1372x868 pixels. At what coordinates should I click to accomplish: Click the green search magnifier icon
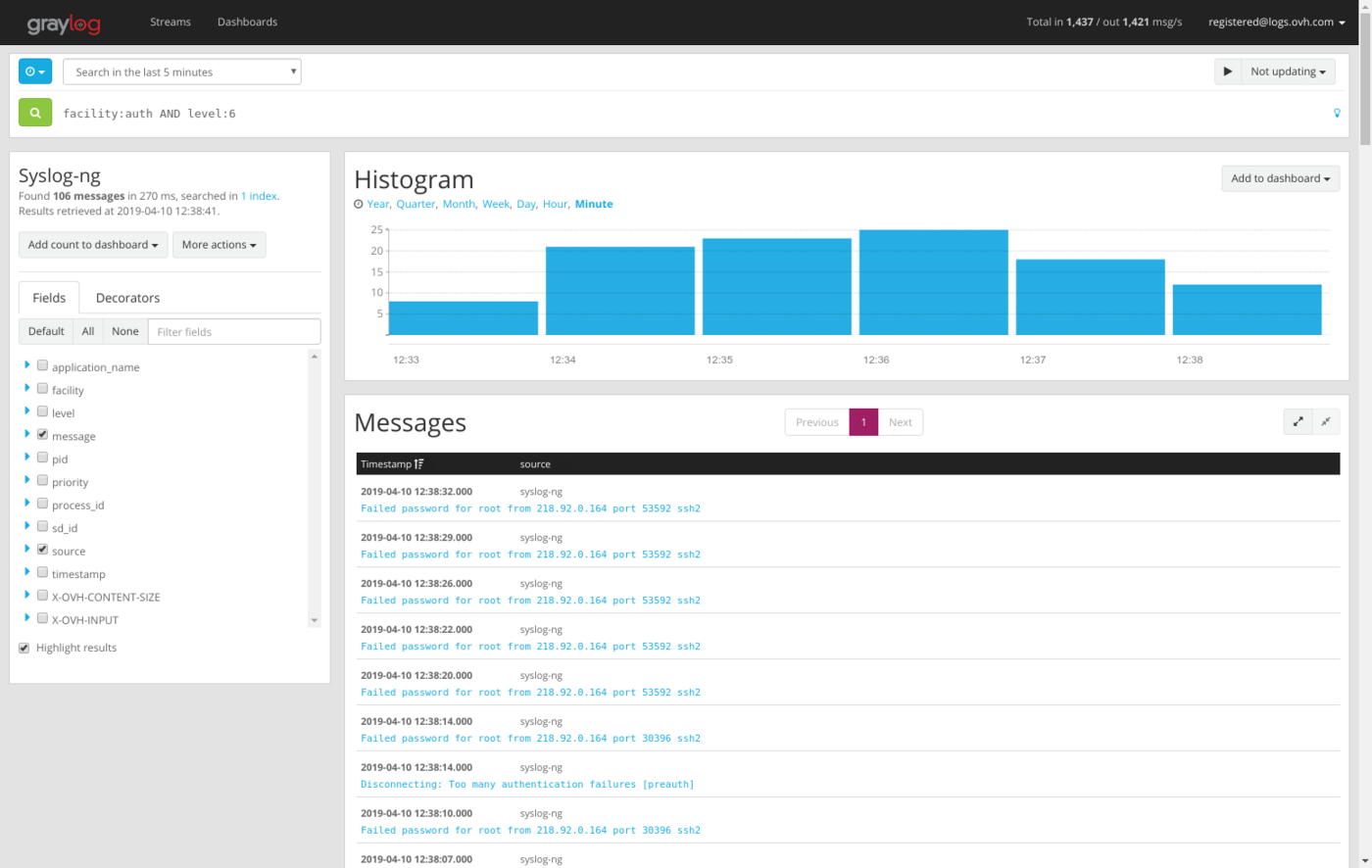[35, 112]
